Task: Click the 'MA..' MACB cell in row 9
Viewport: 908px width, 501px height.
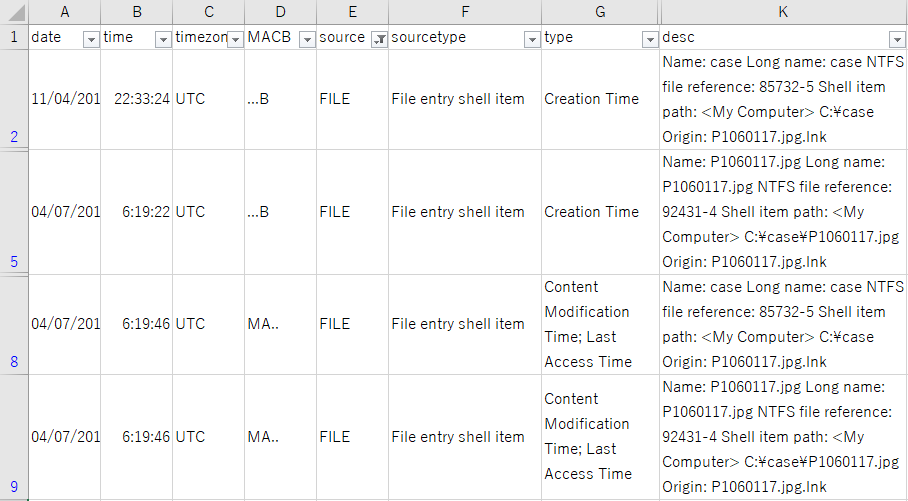Action: pyautogui.click(x=280, y=437)
